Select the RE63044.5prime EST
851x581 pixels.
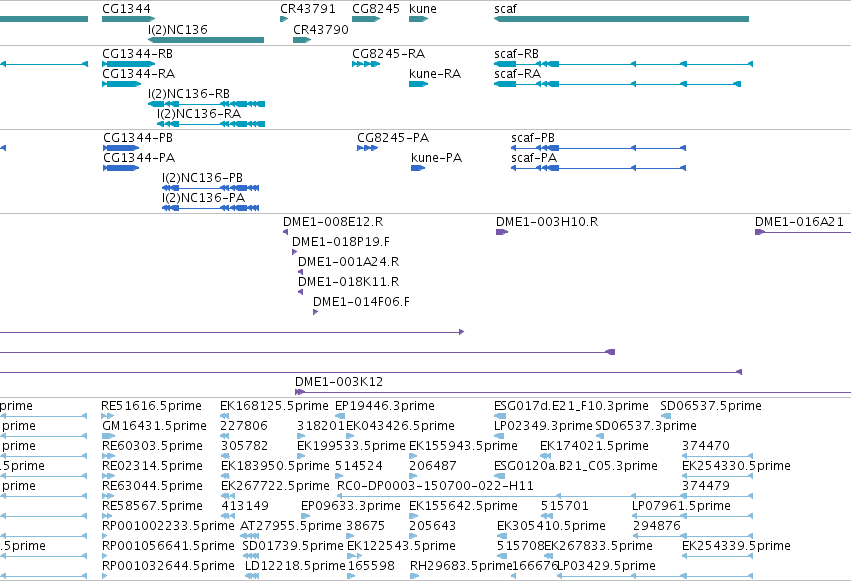click(x=108, y=496)
